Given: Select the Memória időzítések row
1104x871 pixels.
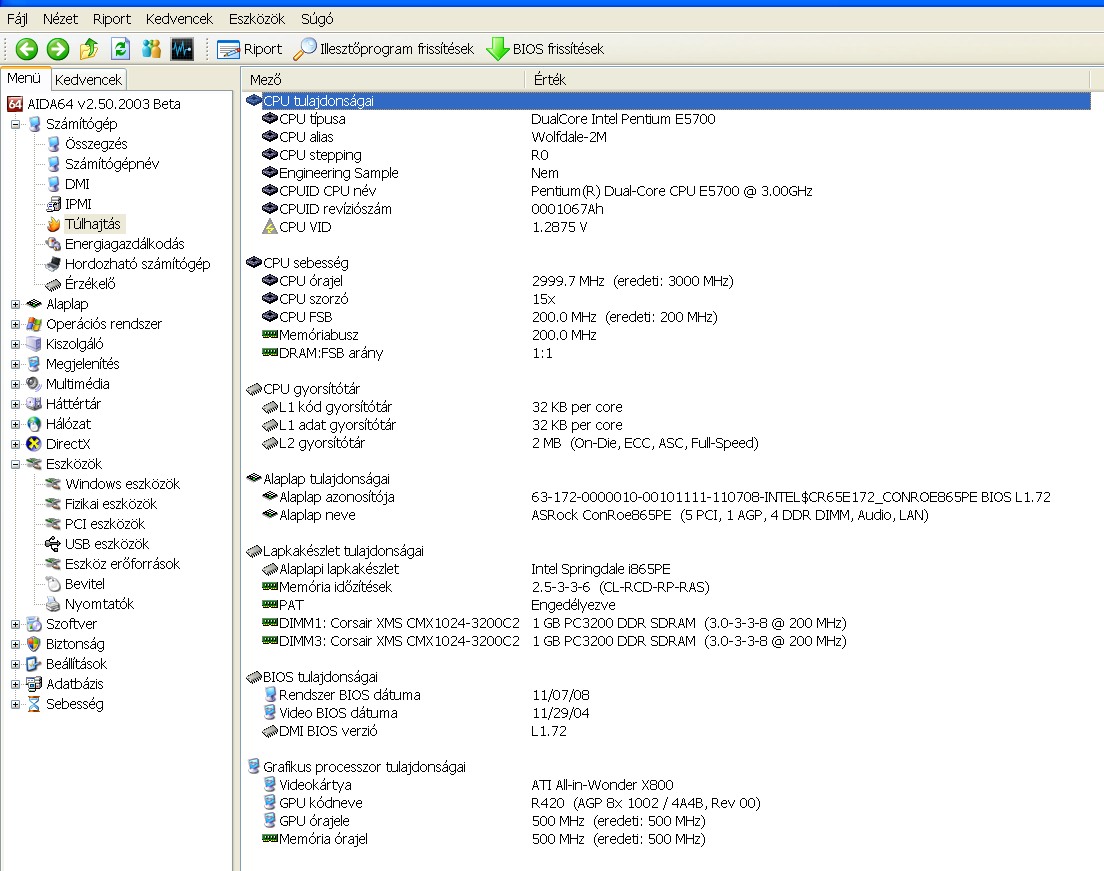Looking at the screenshot, I should [x=667, y=587].
